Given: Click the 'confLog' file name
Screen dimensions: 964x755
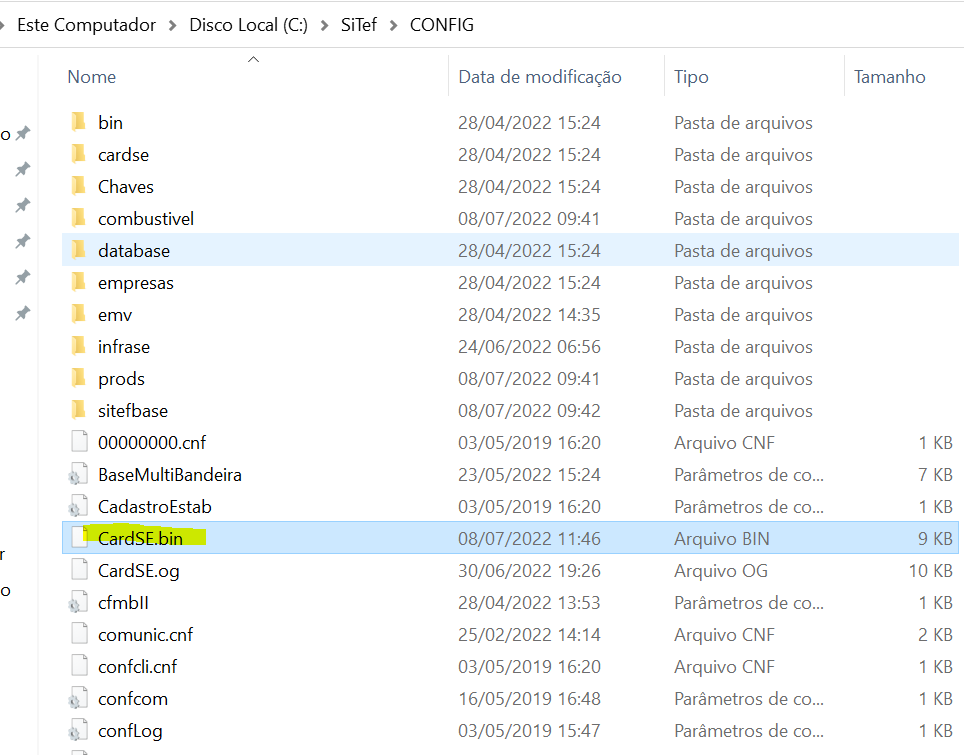Looking at the screenshot, I should [130, 730].
